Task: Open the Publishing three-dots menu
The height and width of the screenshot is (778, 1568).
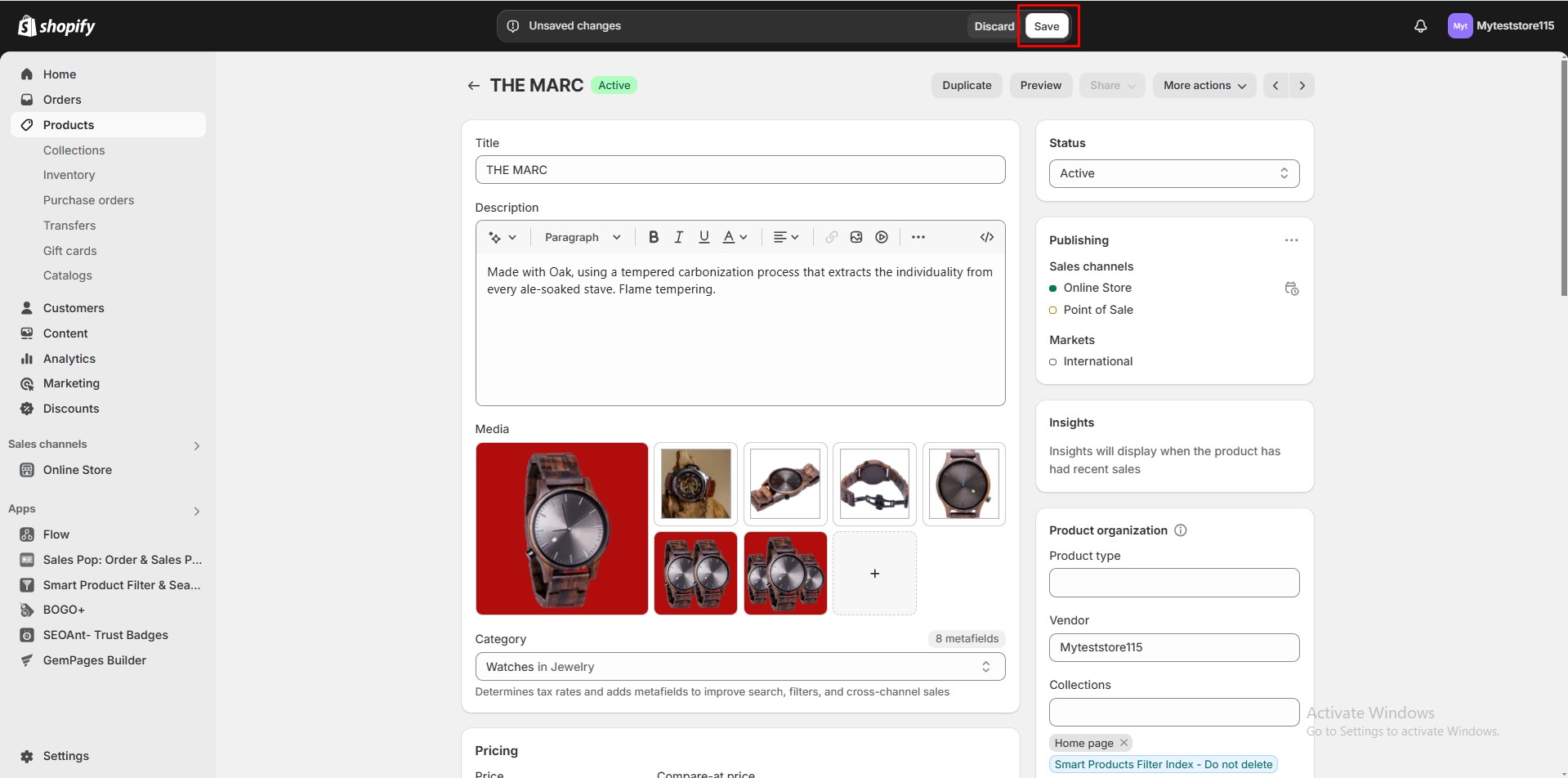Action: [x=1291, y=240]
